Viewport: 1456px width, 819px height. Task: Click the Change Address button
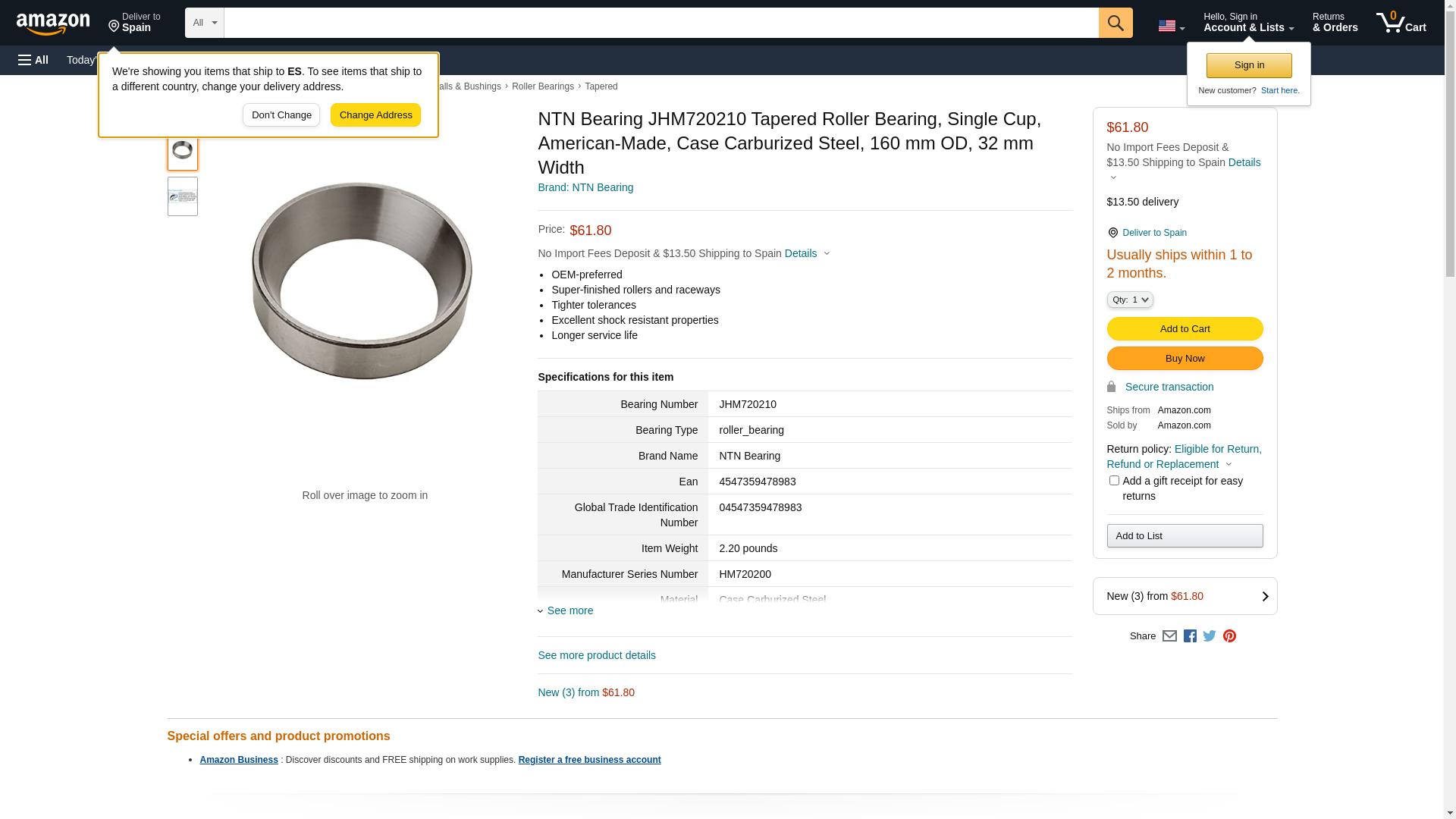click(375, 115)
